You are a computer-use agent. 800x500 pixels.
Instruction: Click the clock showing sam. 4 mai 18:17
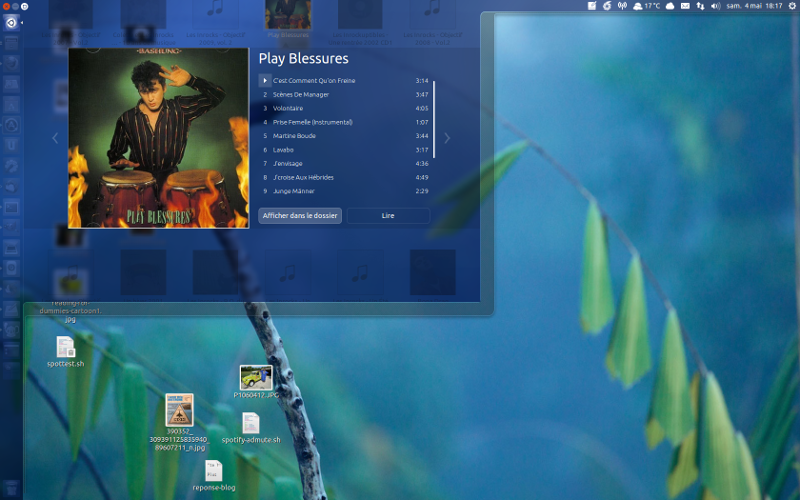pyautogui.click(x=754, y=6)
